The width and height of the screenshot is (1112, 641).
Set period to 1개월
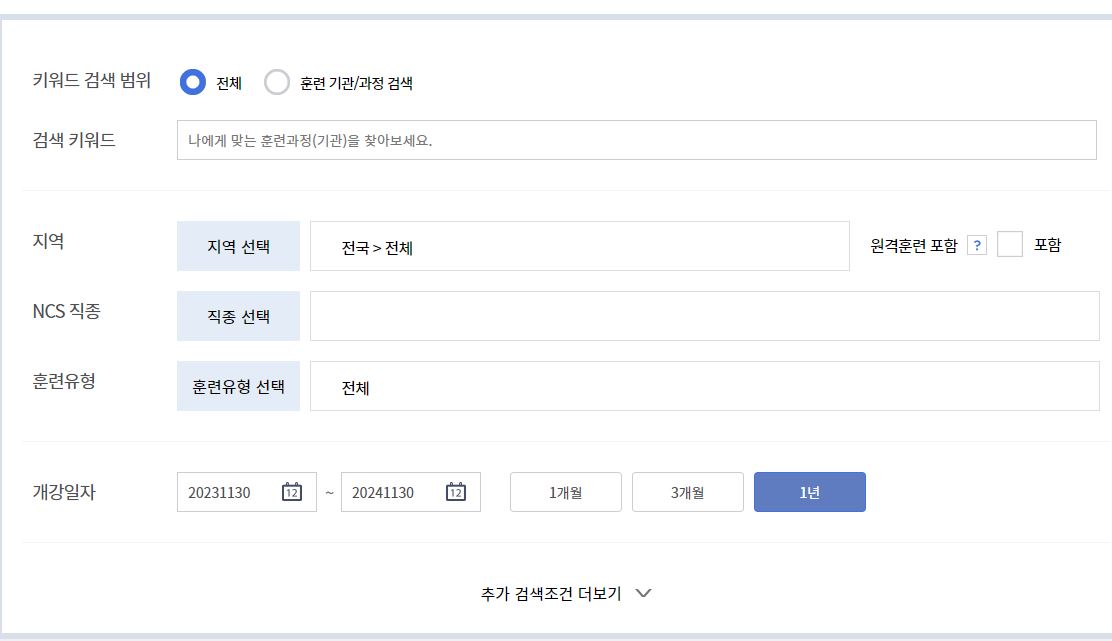pyautogui.click(x=566, y=492)
